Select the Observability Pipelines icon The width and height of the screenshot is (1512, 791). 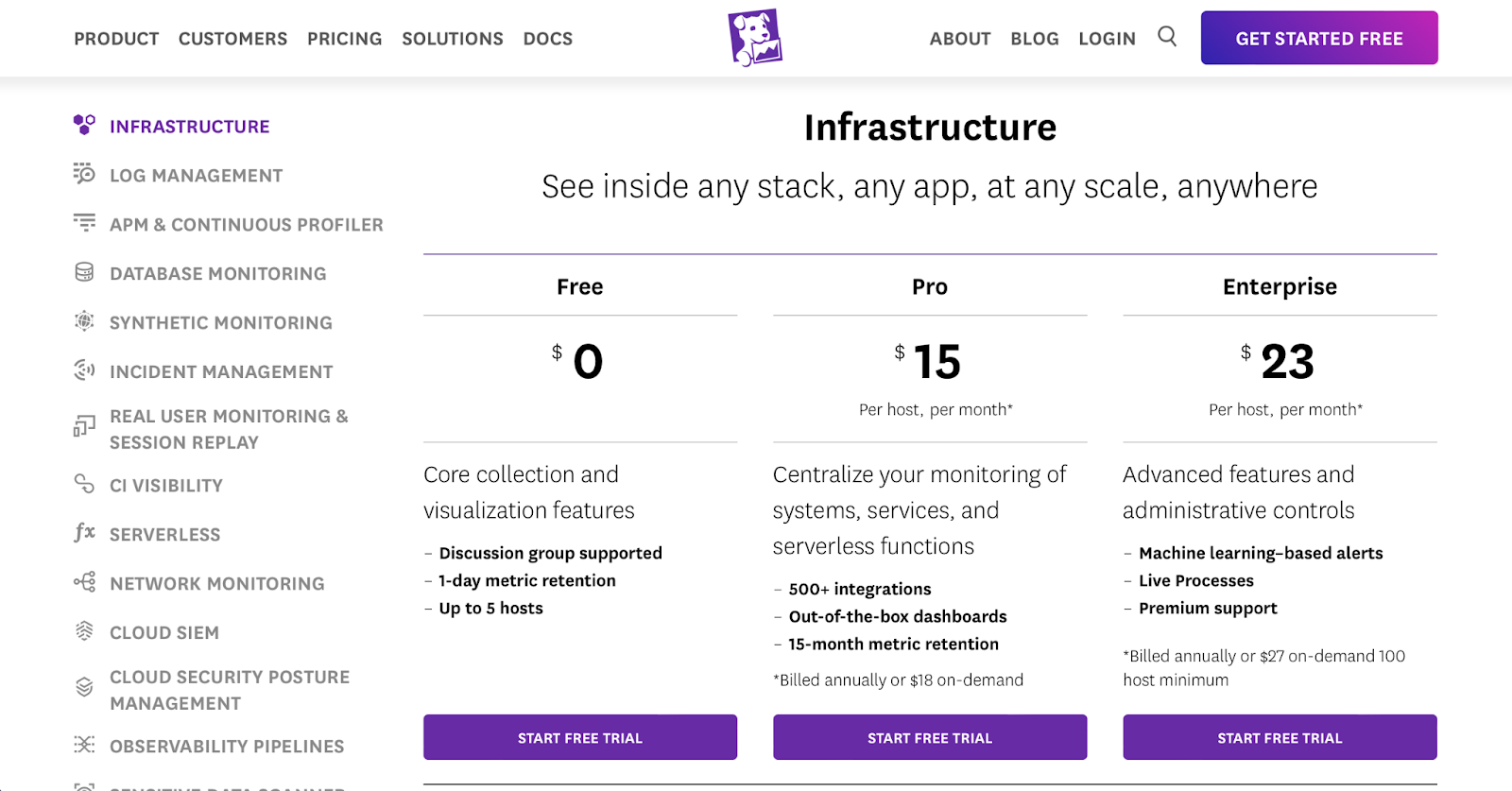pyautogui.click(x=84, y=746)
